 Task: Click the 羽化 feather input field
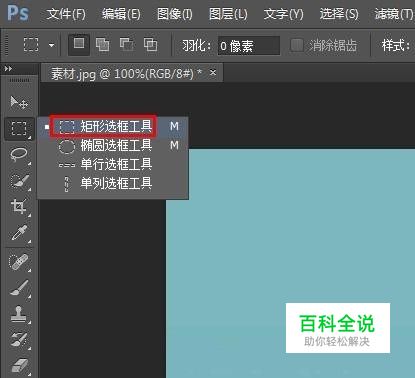pos(249,46)
